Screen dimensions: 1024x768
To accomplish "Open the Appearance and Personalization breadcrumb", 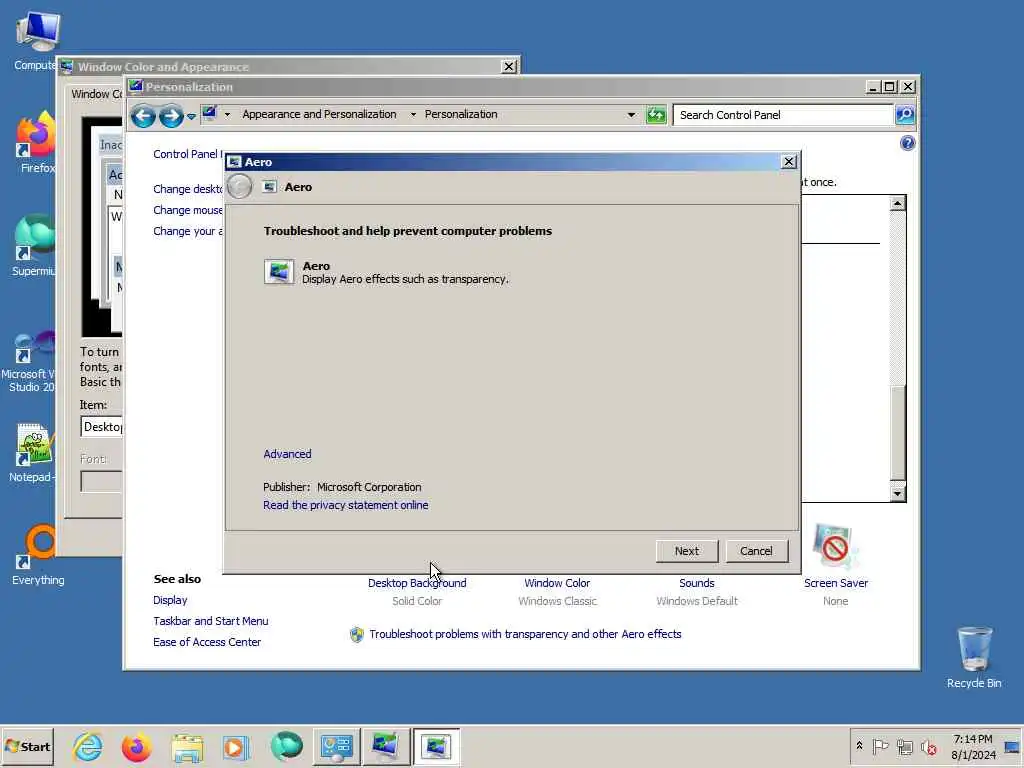I will click(319, 114).
